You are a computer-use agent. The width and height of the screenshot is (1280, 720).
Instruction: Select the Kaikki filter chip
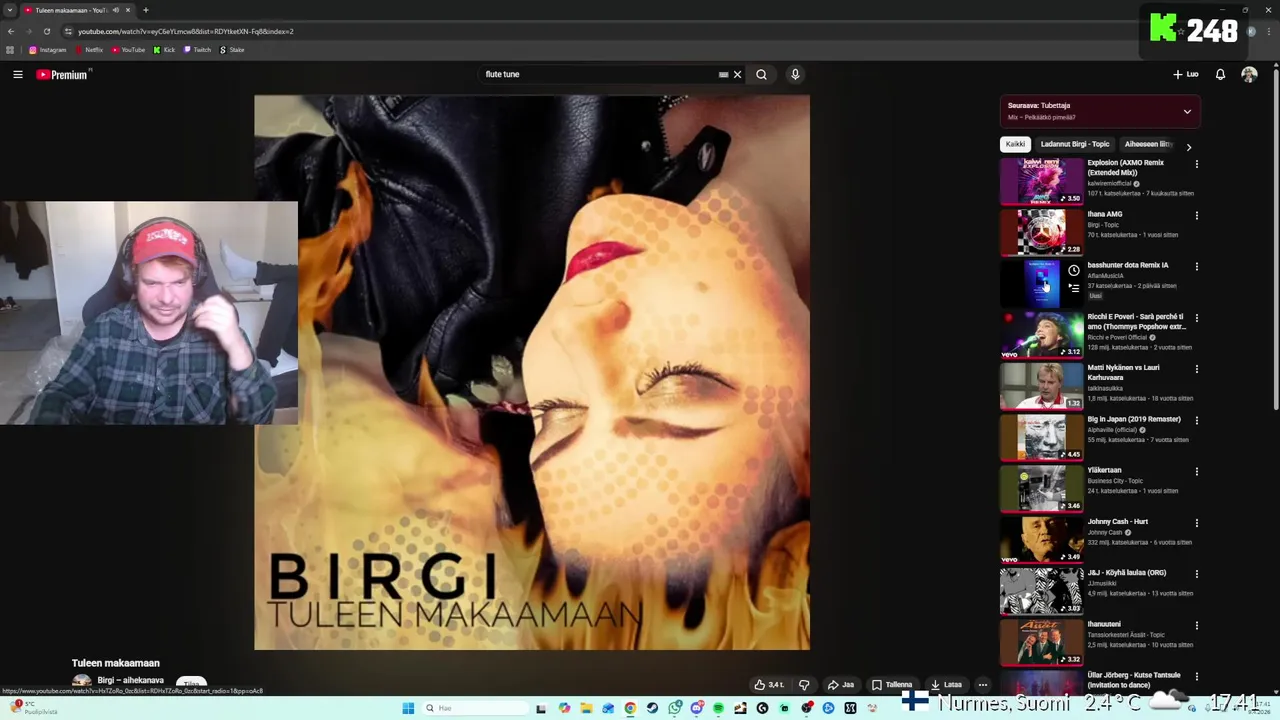click(1015, 144)
